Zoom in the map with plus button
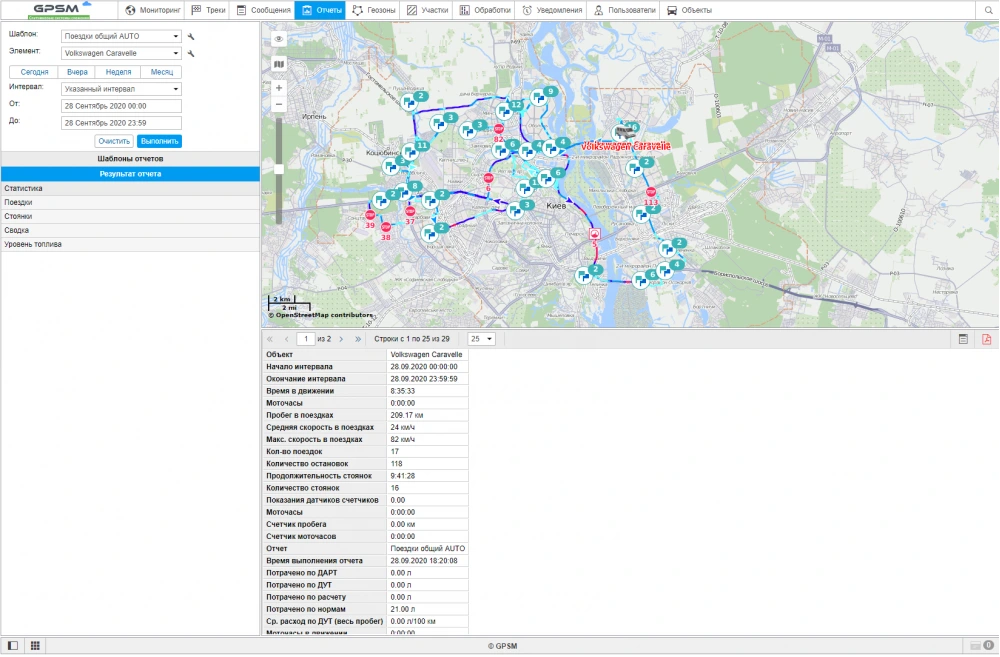This screenshot has width=1000, height=657. (x=279, y=88)
